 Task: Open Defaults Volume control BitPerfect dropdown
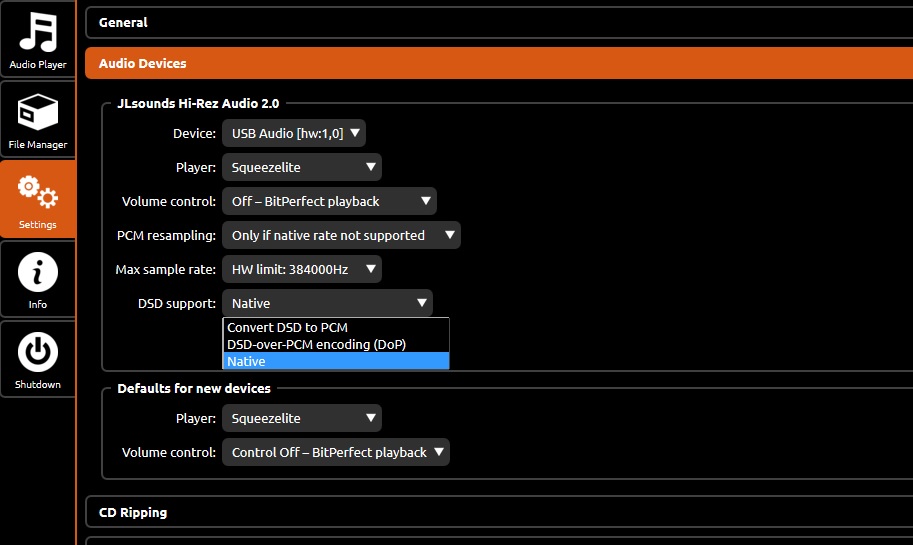(x=336, y=452)
